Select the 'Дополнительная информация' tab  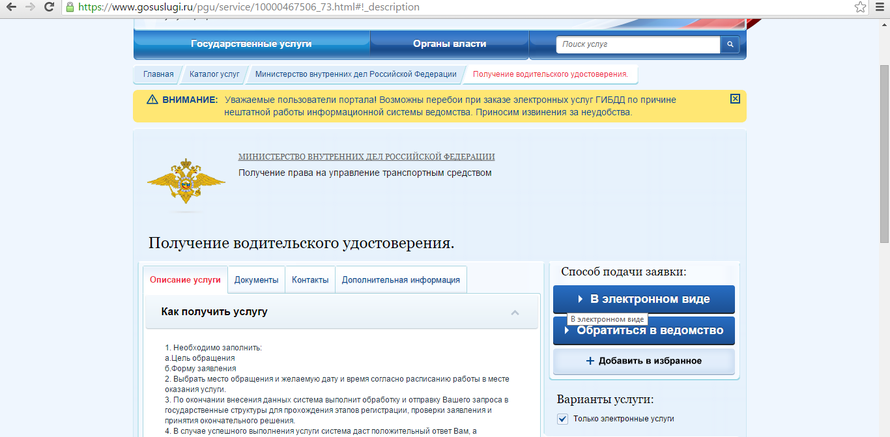[400, 280]
